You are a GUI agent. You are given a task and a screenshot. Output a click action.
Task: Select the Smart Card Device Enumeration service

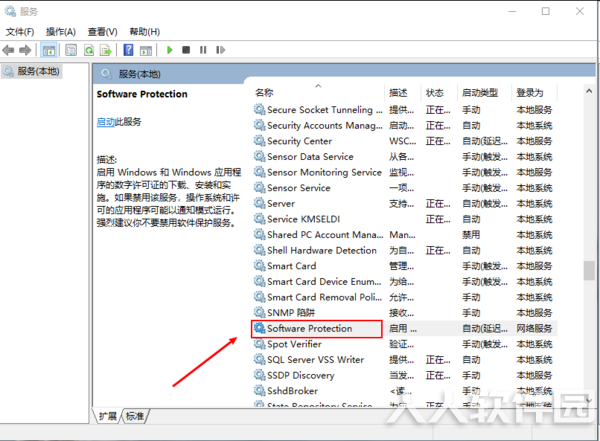404,282
